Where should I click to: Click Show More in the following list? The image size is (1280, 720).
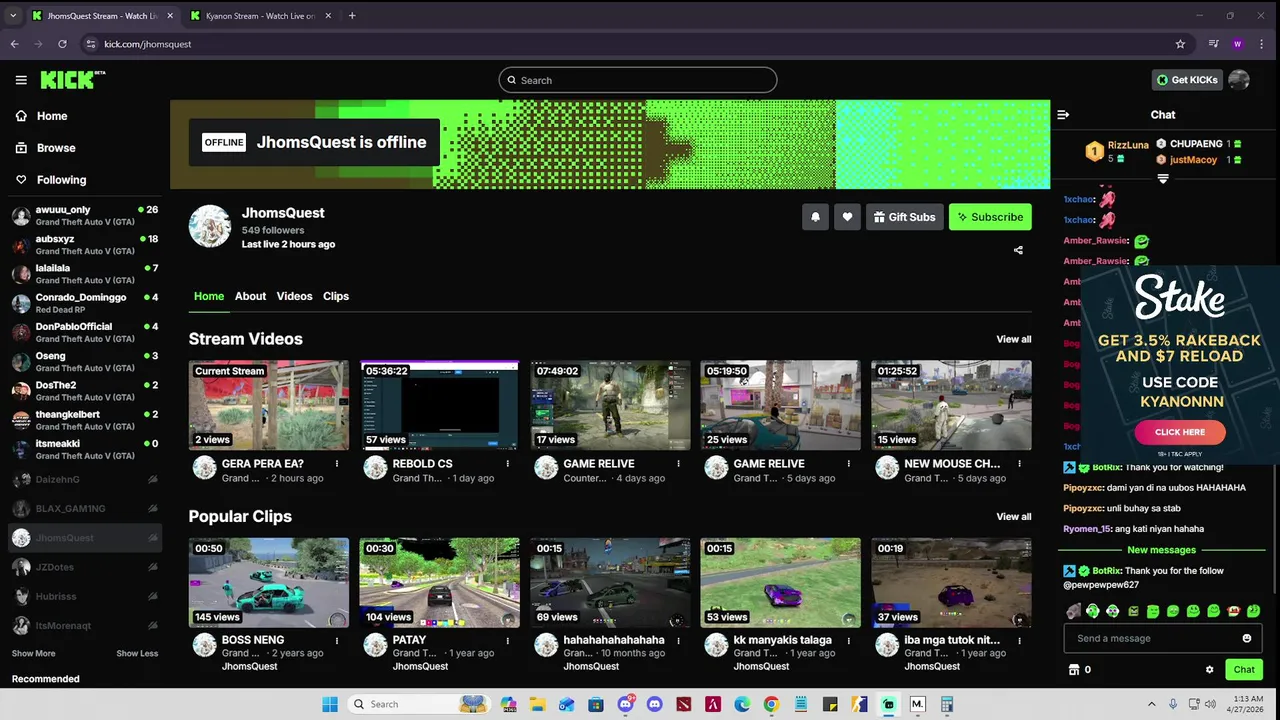tap(33, 653)
